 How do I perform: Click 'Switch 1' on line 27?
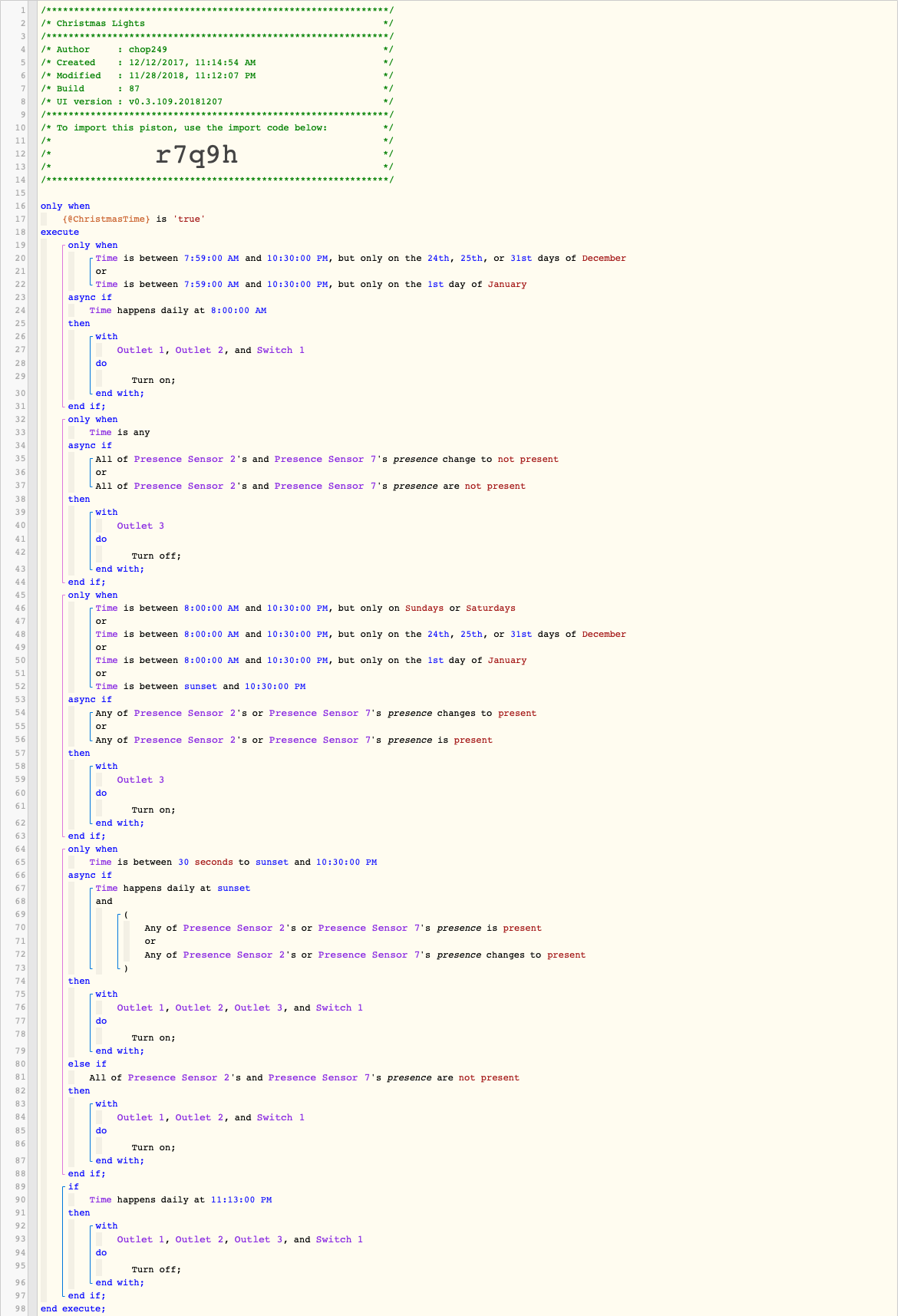(x=281, y=350)
